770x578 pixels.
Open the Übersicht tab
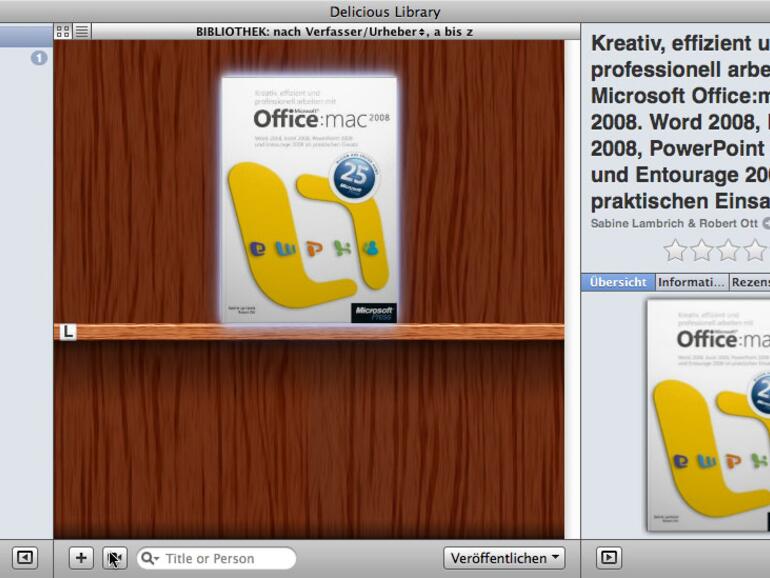618,282
